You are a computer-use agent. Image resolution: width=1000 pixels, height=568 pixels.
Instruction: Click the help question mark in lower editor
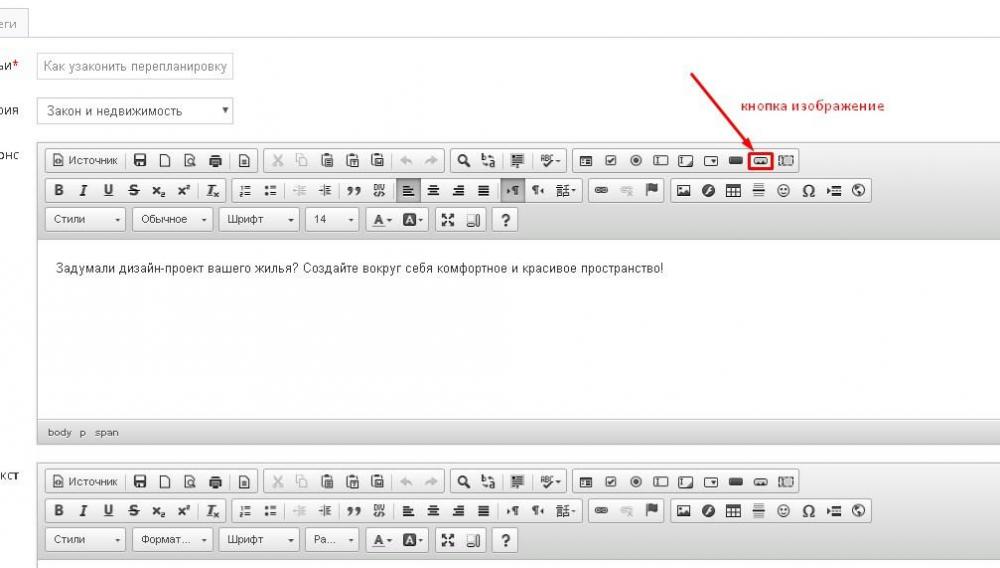tap(506, 540)
